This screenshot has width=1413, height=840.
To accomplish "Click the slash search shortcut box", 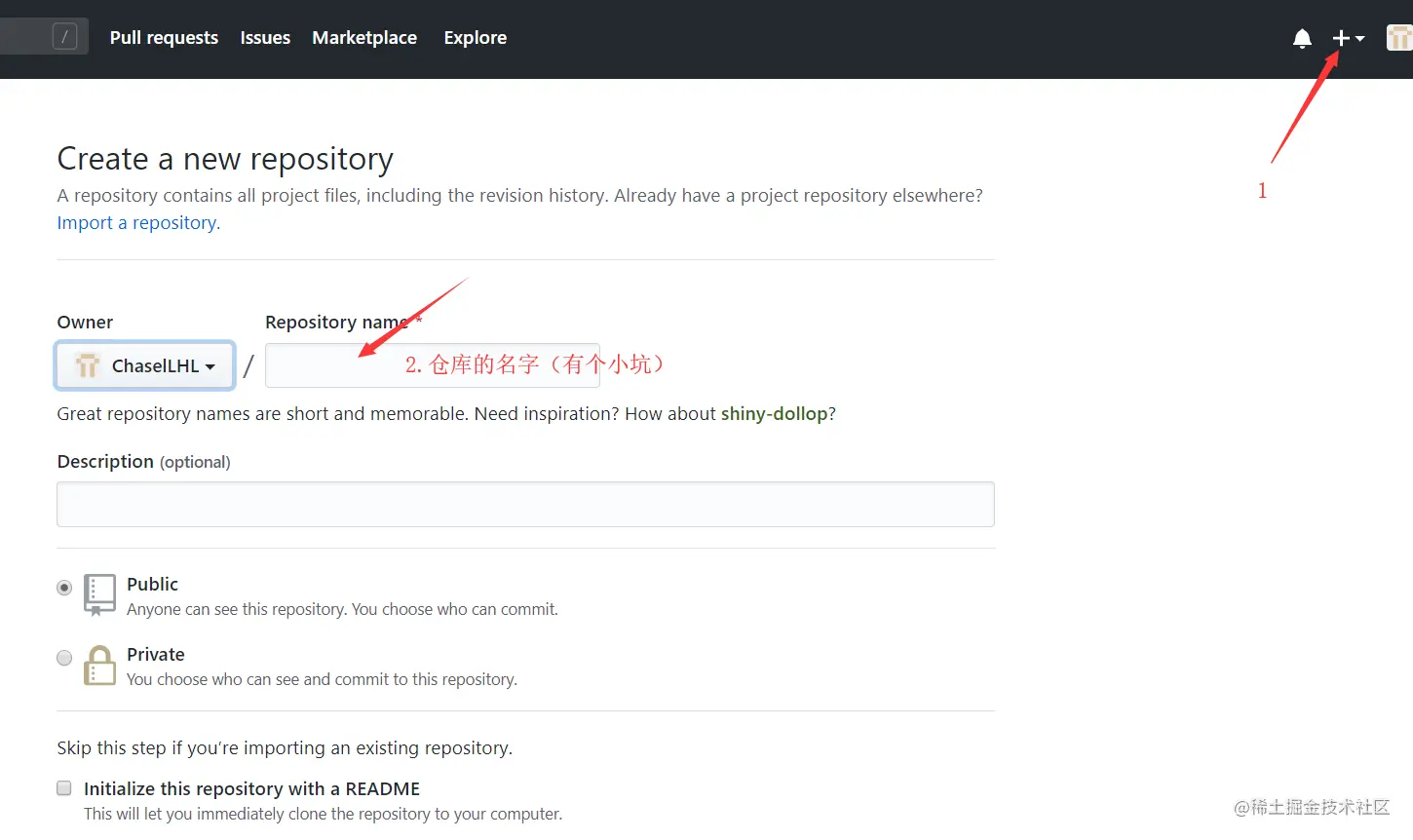I will (x=64, y=37).
